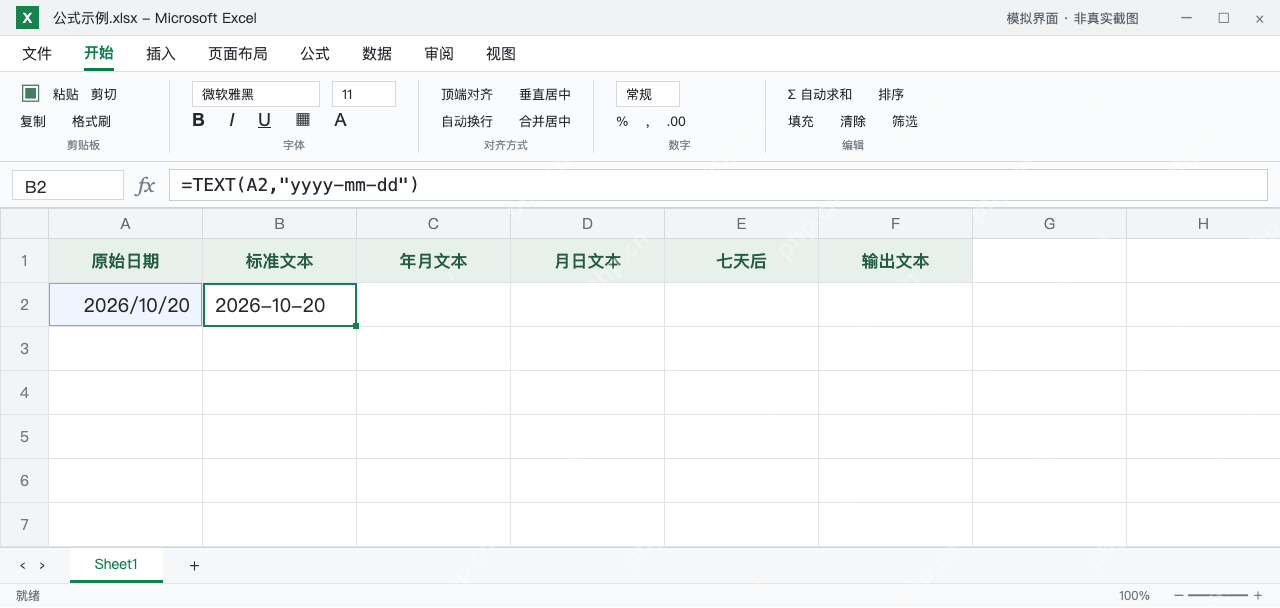Click the next sheet arrow

(42, 566)
